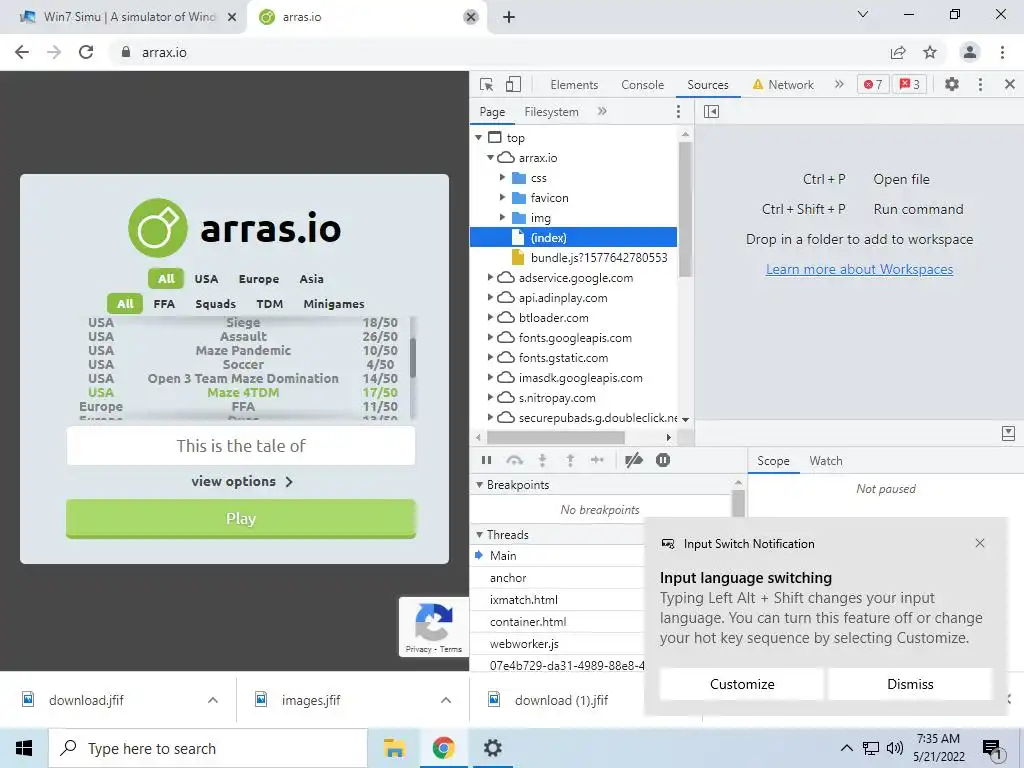
Task: Expand the css folder
Action: coord(502,178)
